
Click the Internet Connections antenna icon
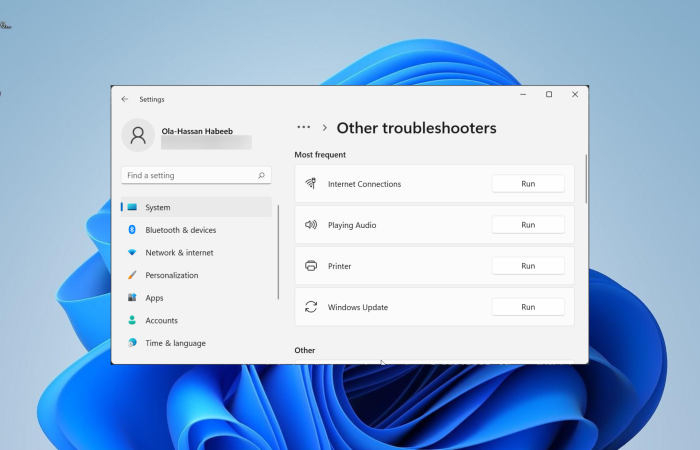[311, 183]
